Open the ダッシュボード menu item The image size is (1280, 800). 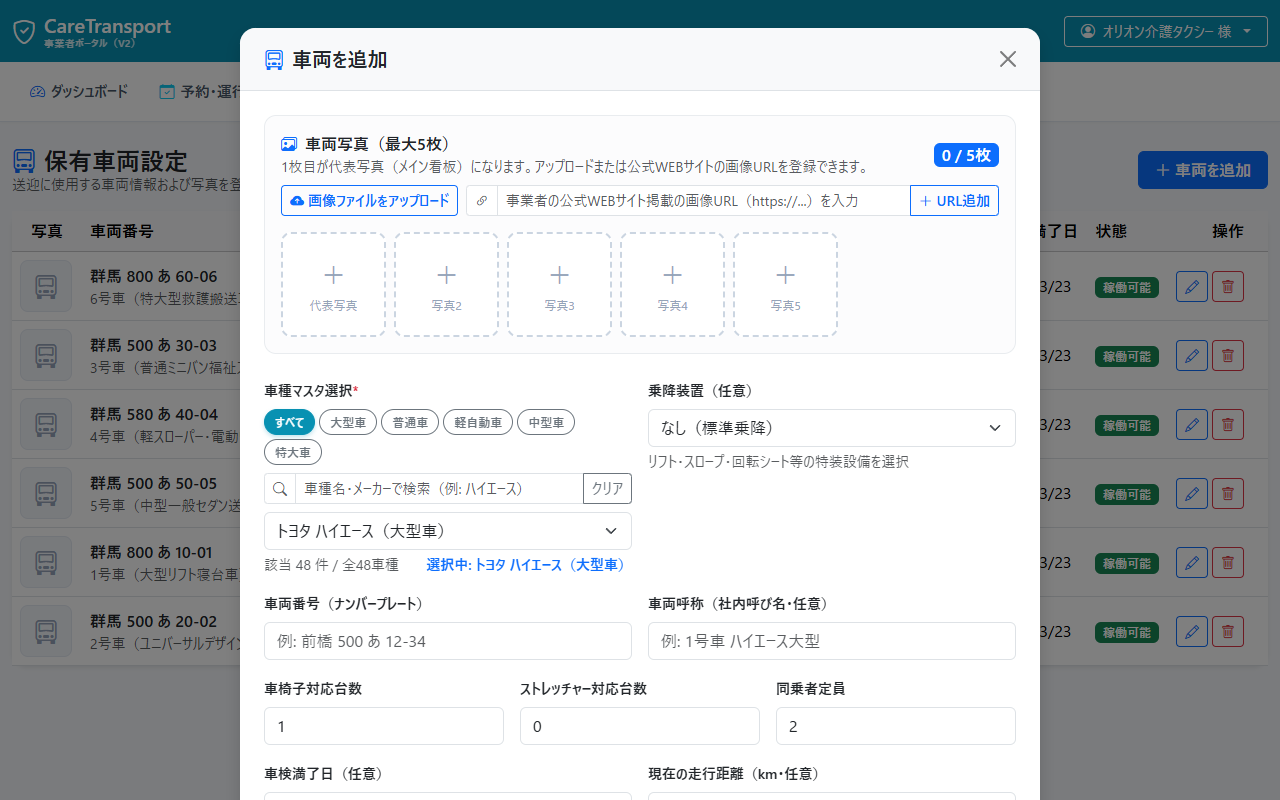click(80, 92)
